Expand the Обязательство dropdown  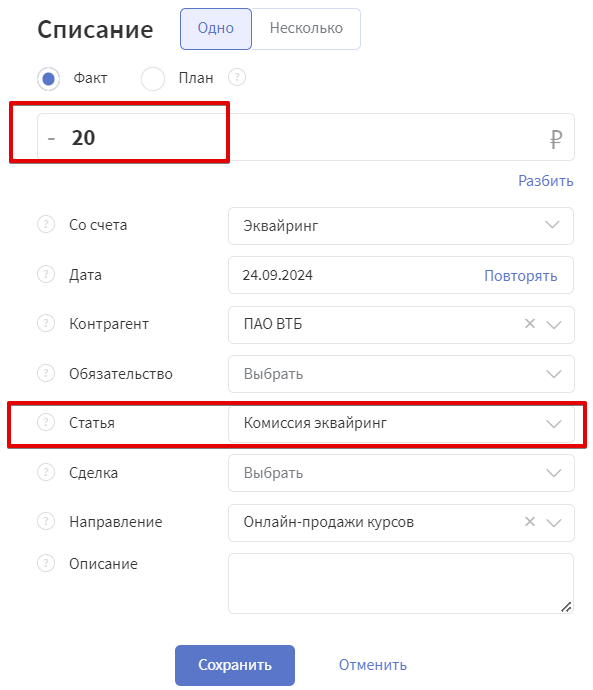click(401, 374)
